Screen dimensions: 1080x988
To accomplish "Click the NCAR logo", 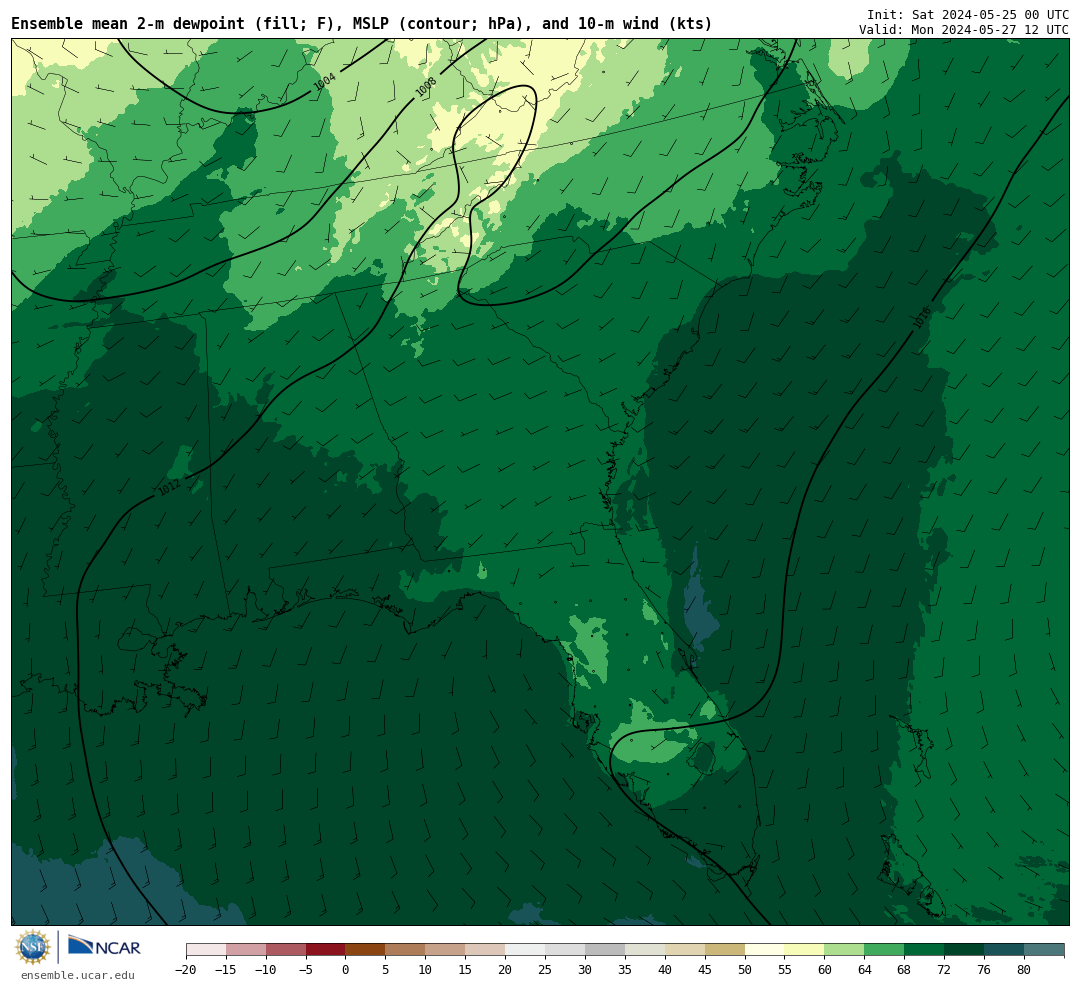I will click(x=105, y=947).
